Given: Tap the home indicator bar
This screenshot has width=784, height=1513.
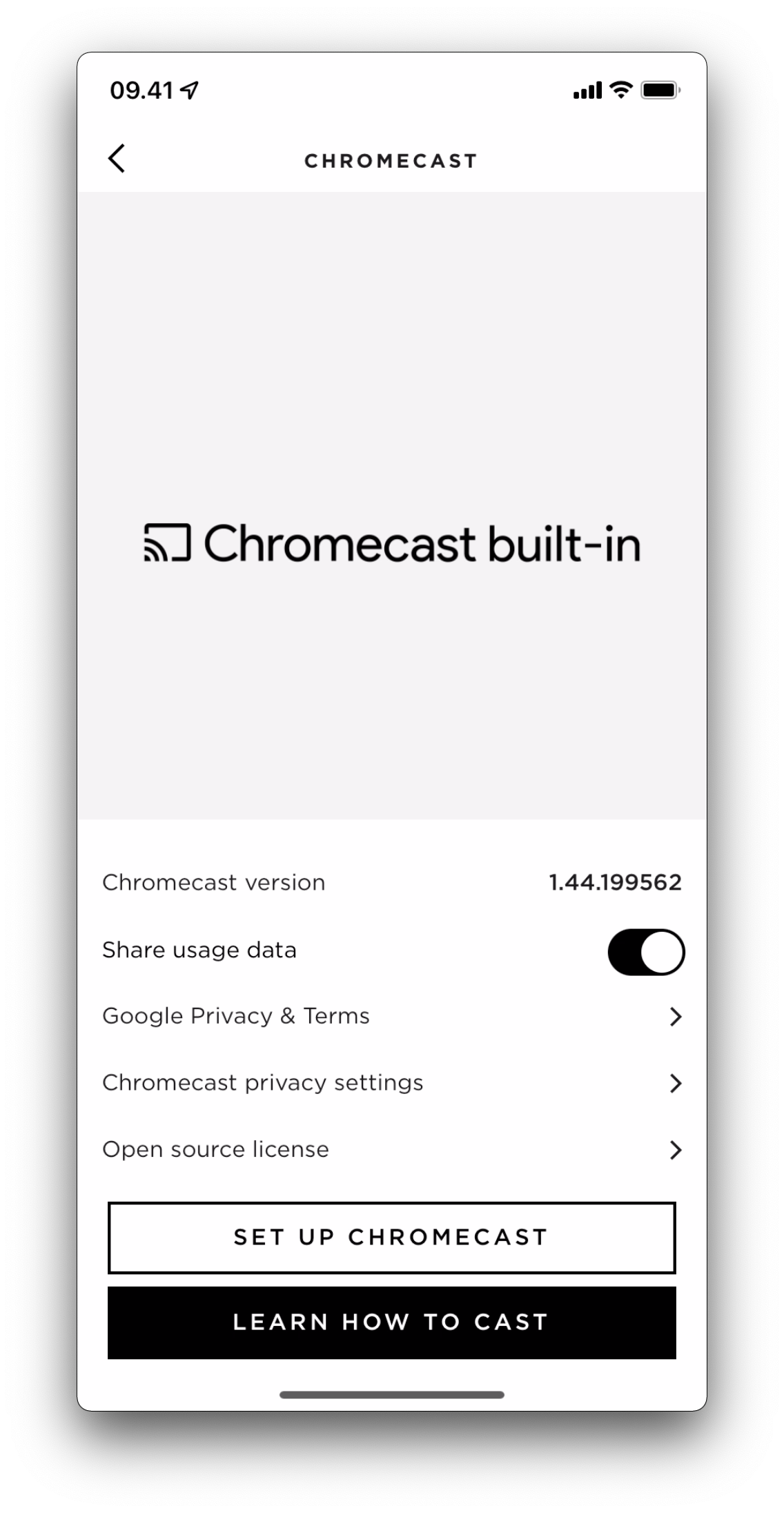Looking at the screenshot, I should click(x=392, y=1395).
